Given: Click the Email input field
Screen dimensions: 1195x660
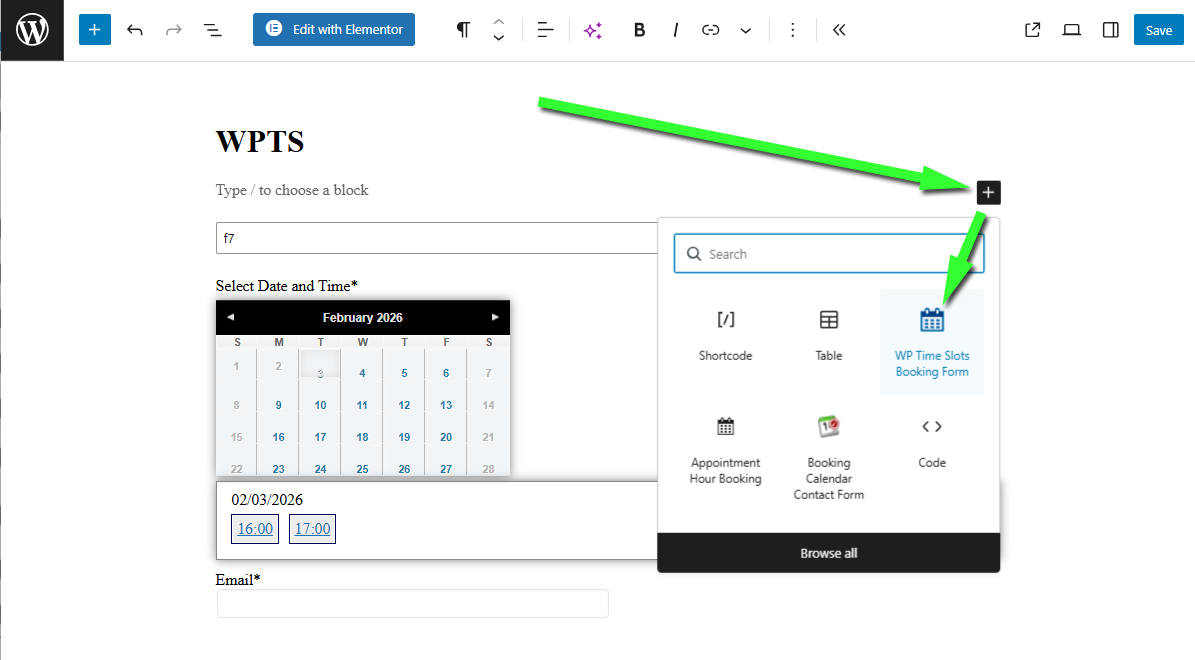Looking at the screenshot, I should pyautogui.click(x=412, y=604).
